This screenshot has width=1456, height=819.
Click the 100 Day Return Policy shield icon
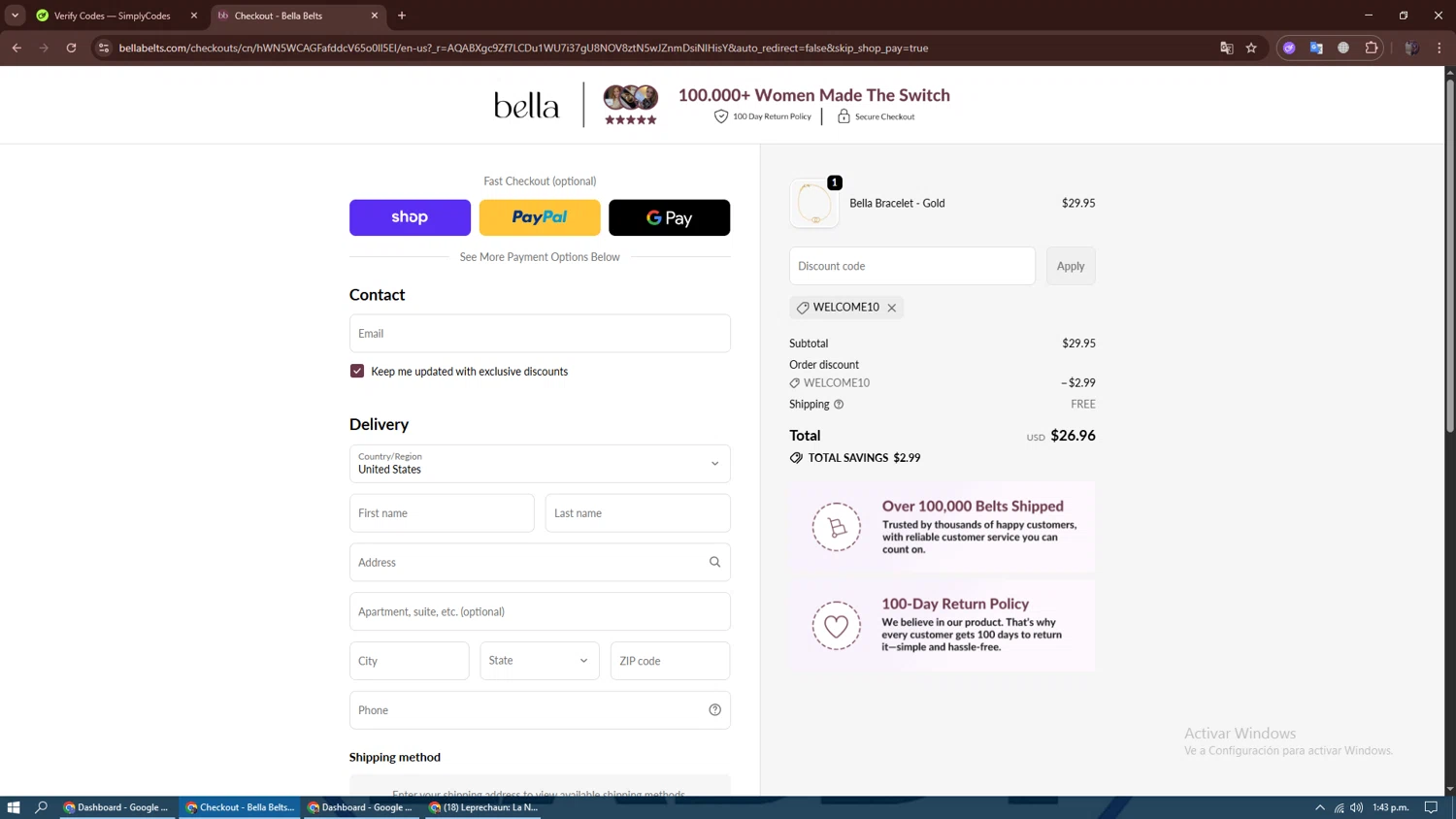(x=721, y=116)
